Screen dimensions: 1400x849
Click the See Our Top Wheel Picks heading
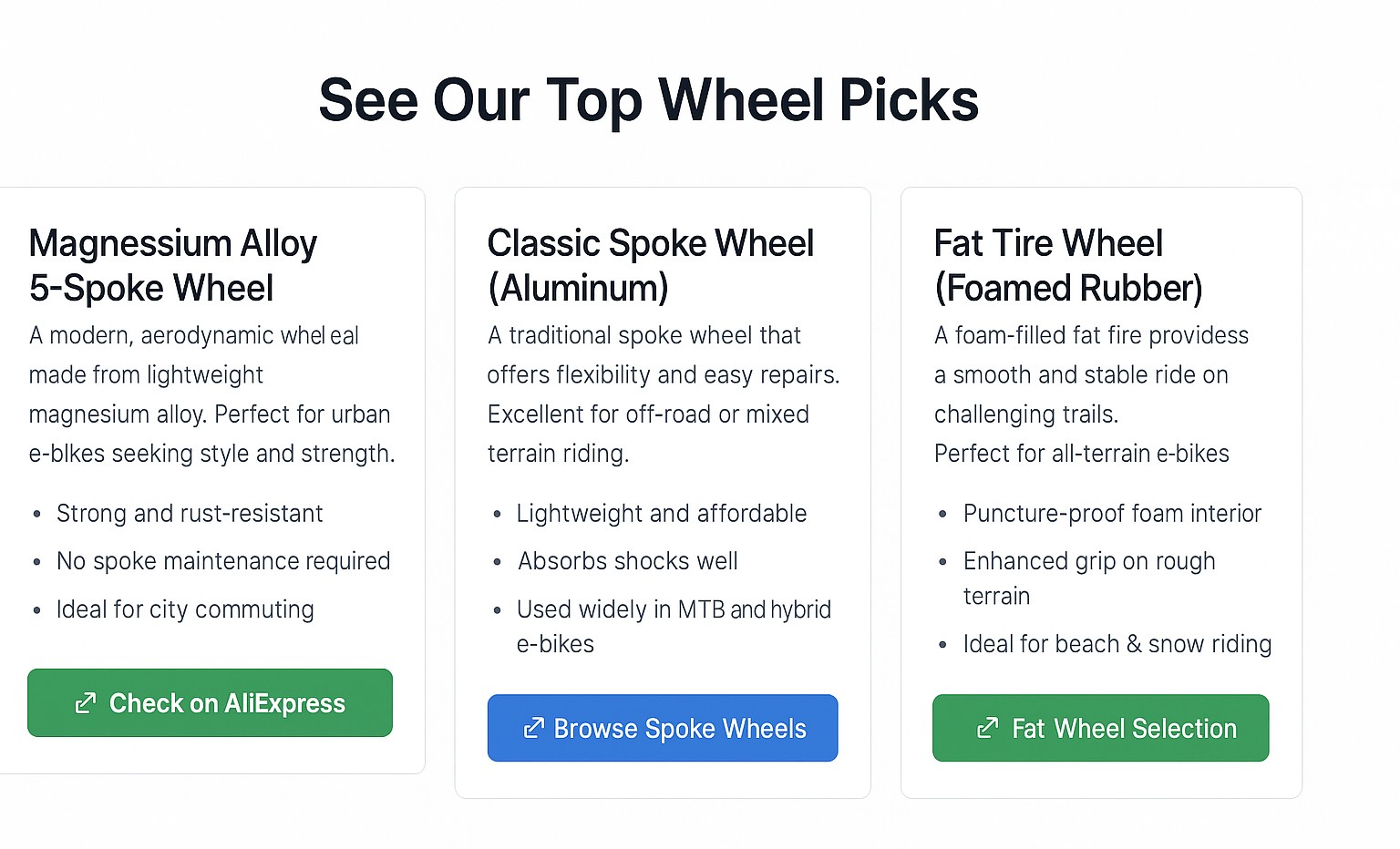point(648,99)
